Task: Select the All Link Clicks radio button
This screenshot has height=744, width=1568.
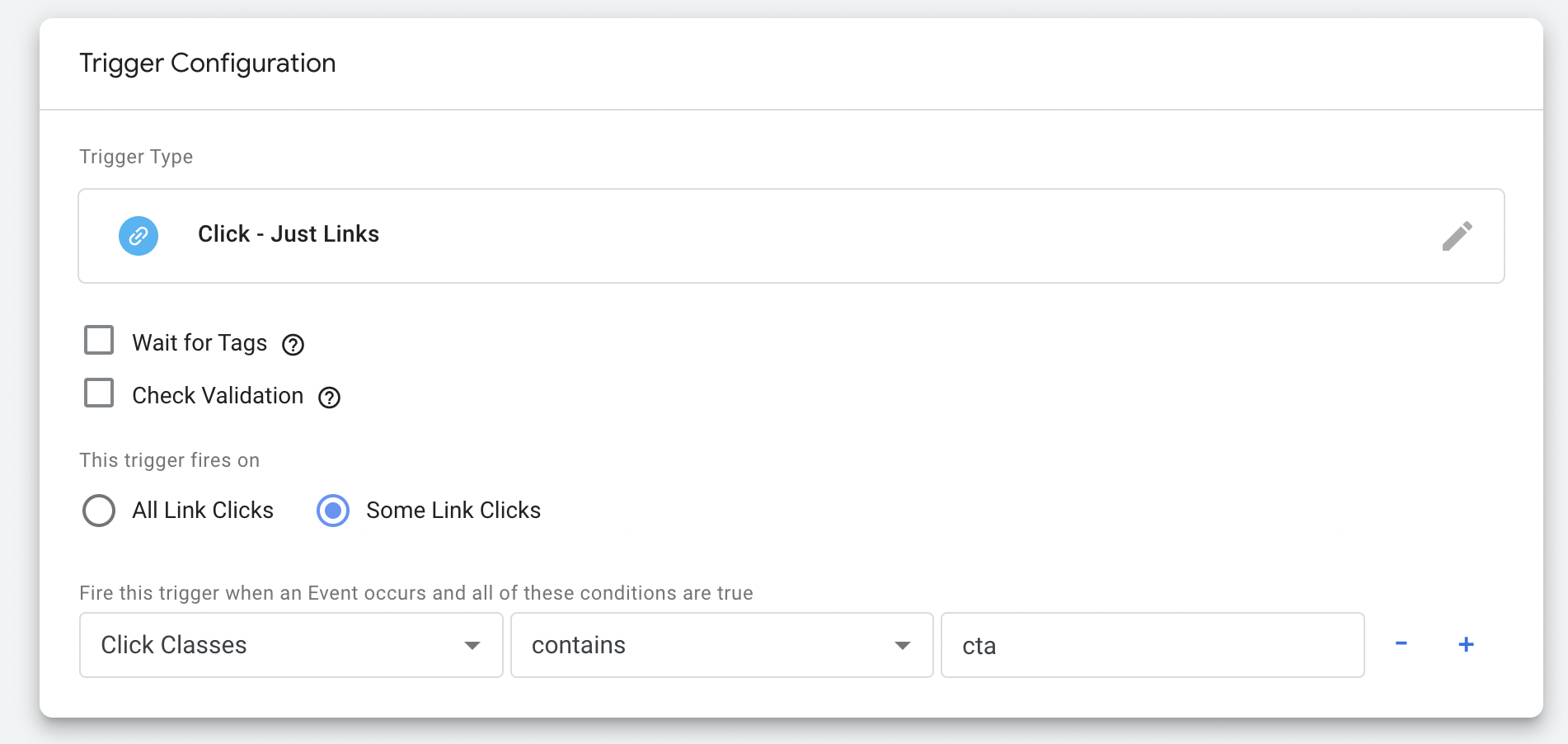Action: click(x=99, y=511)
